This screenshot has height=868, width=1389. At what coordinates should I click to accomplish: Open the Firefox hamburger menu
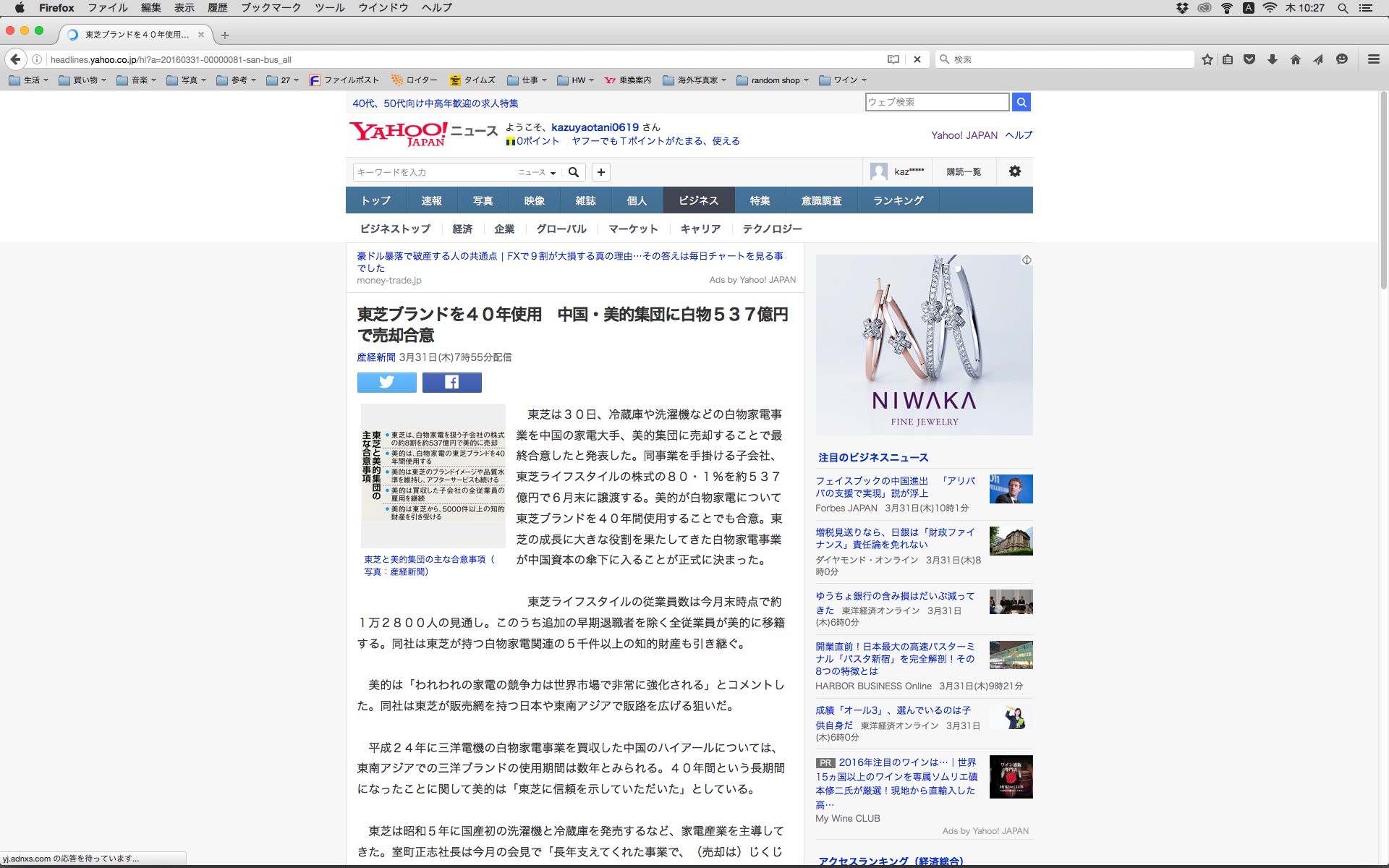click(x=1373, y=59)
